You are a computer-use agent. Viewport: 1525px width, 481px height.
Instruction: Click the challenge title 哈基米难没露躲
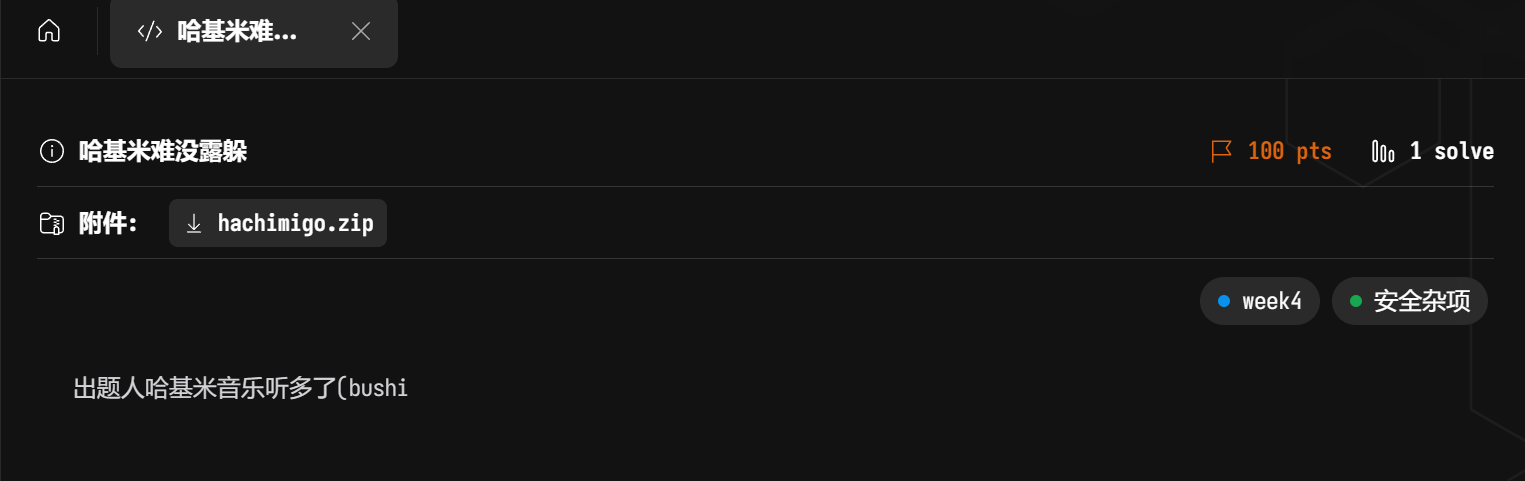[163, 152]
